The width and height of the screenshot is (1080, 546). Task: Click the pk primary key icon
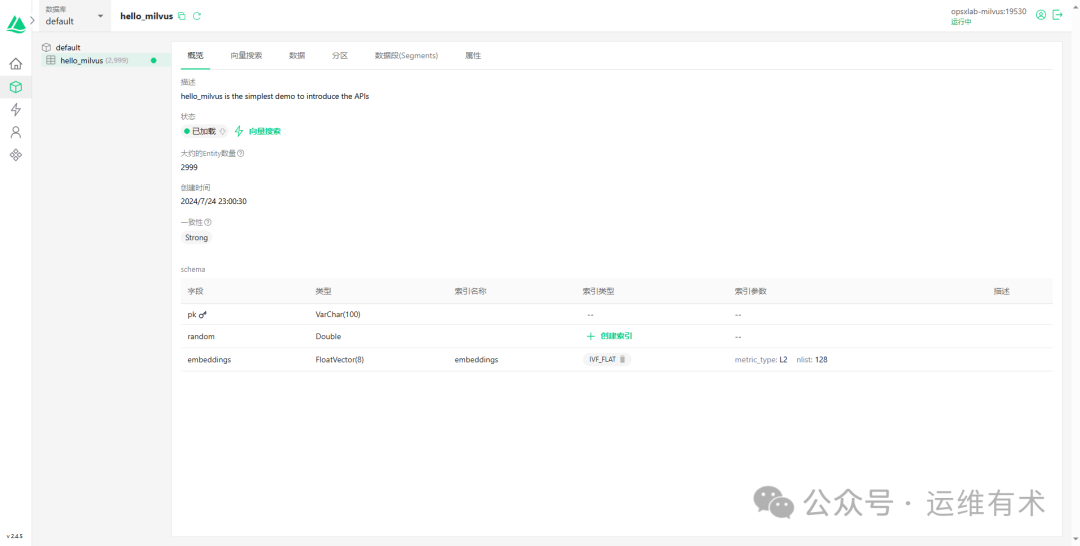point(202,315)
